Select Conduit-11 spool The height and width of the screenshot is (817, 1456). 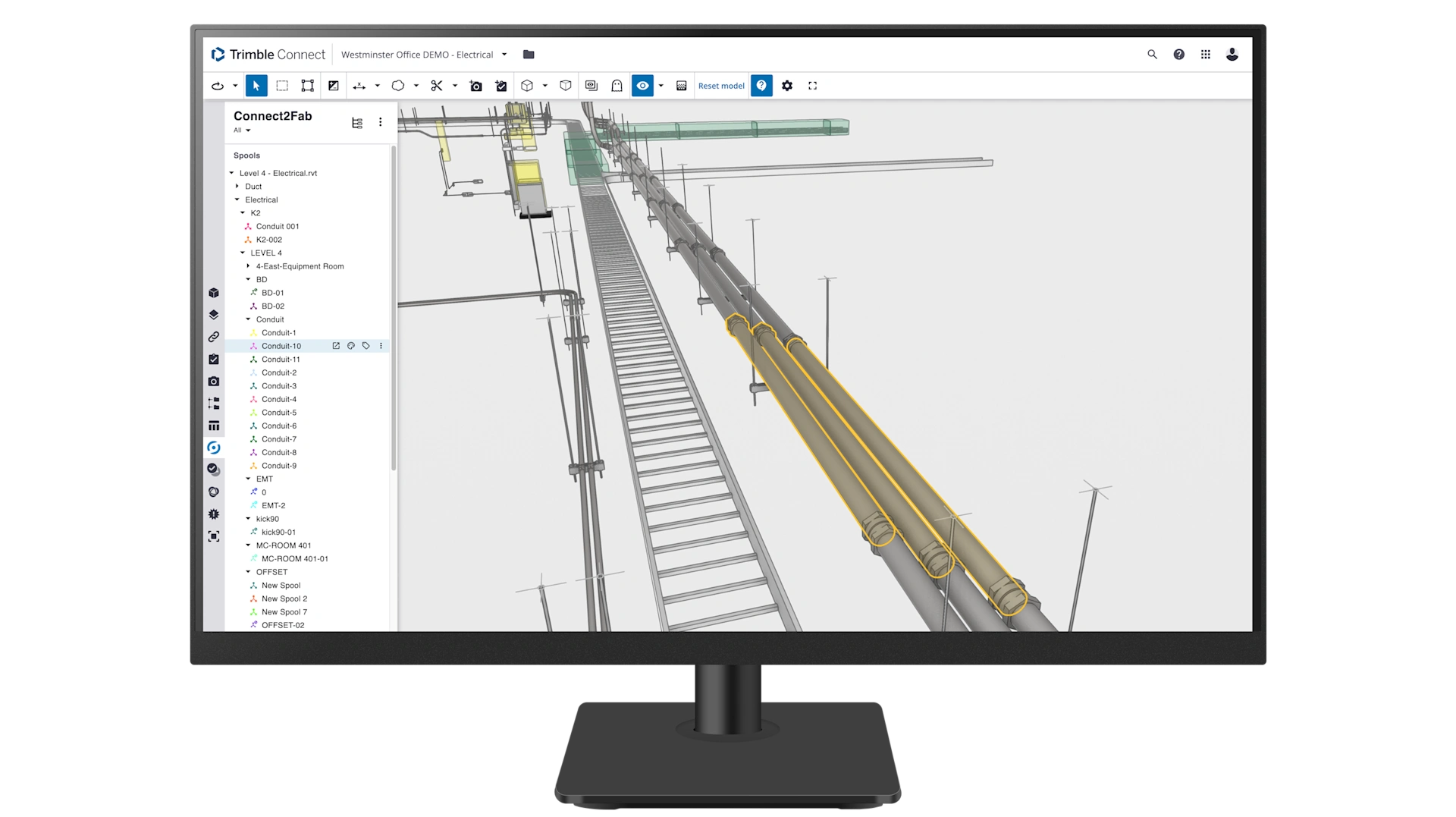pyautogui.click(x=281, y=360)
